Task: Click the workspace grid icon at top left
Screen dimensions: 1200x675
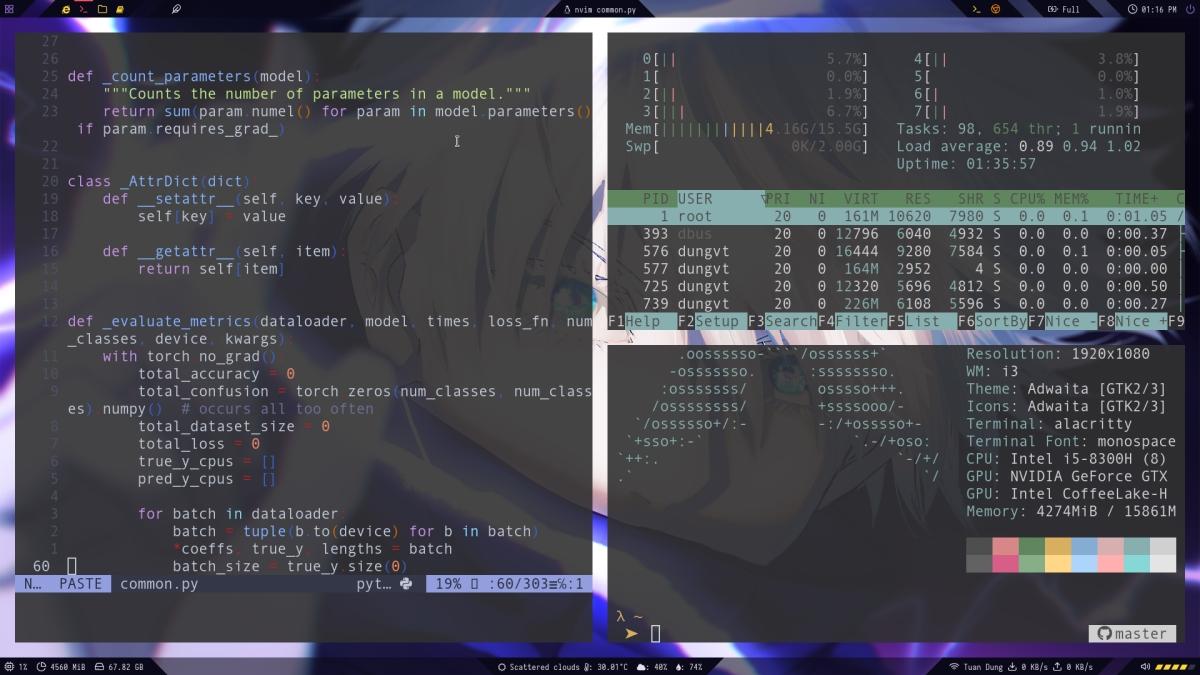Action: point(10,8)
